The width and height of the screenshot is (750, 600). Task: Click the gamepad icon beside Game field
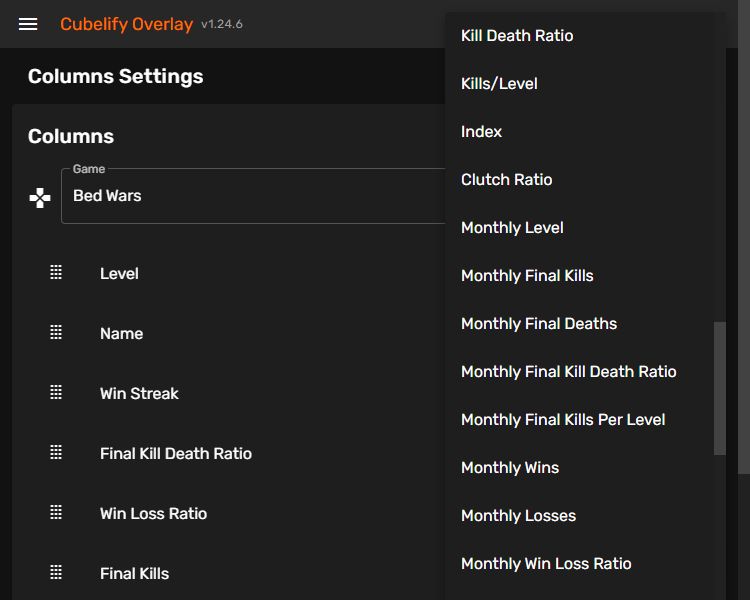(40, 197)
